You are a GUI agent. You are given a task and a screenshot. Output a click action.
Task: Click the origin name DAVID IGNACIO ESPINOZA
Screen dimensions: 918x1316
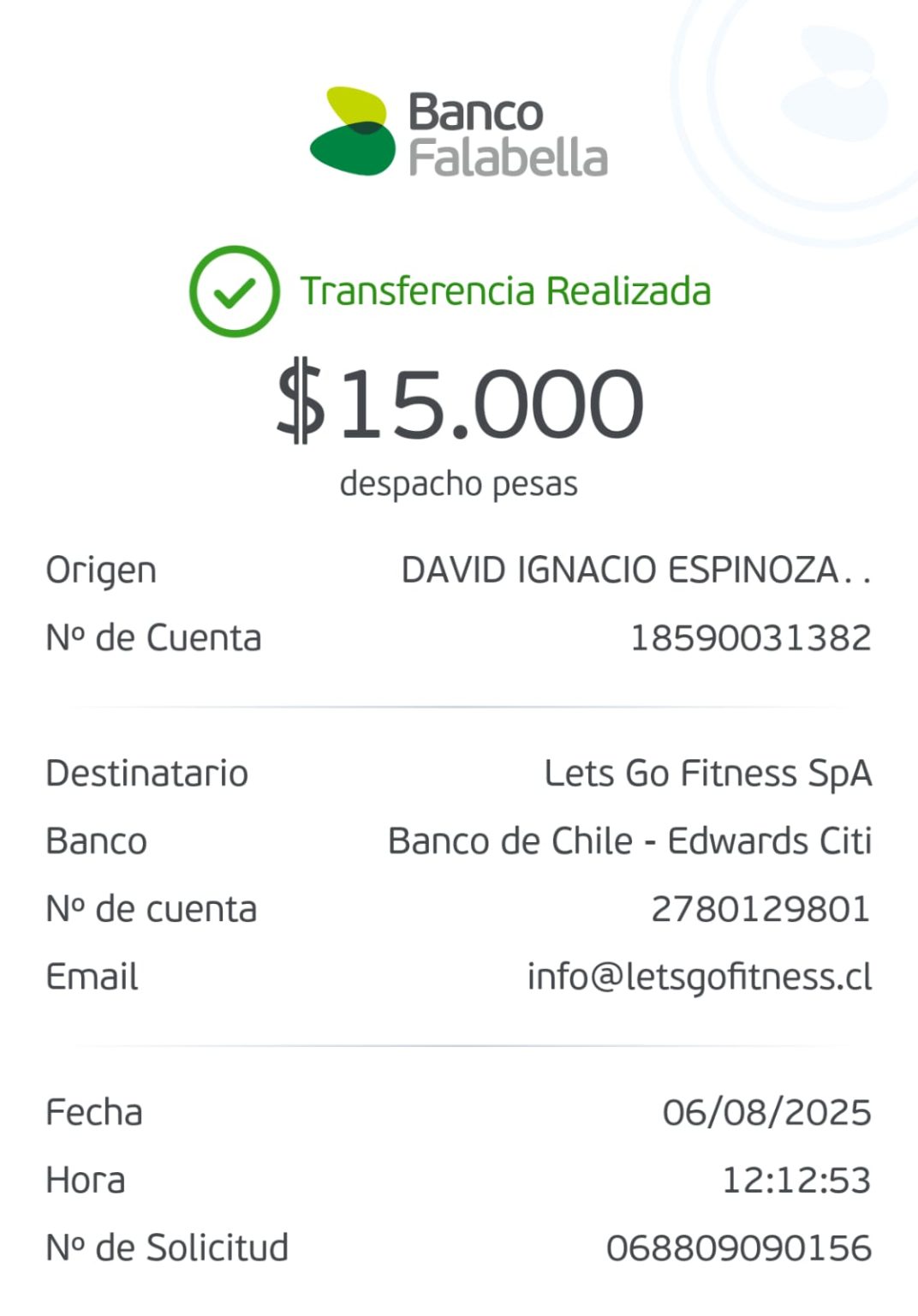coord(636,571)
